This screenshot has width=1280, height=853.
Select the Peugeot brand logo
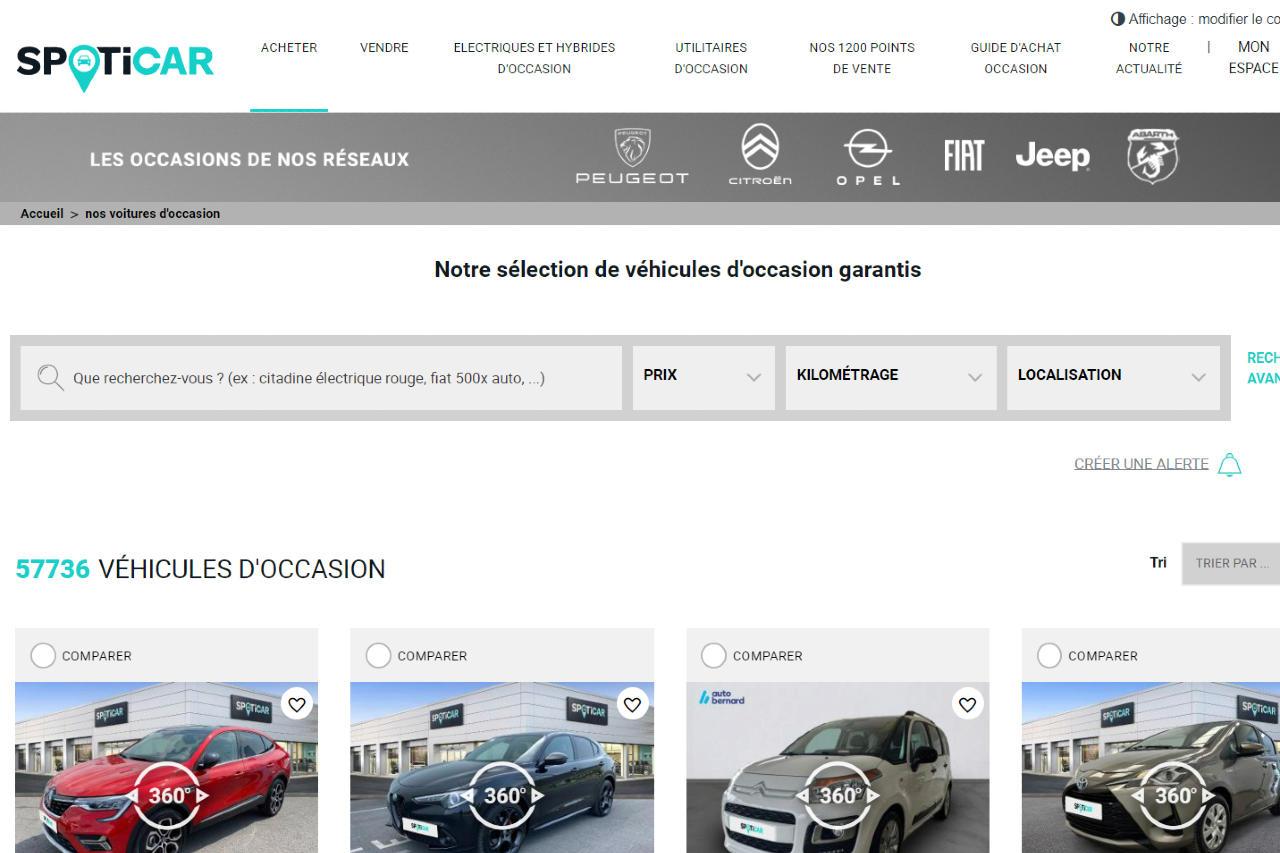pos(631,157)
